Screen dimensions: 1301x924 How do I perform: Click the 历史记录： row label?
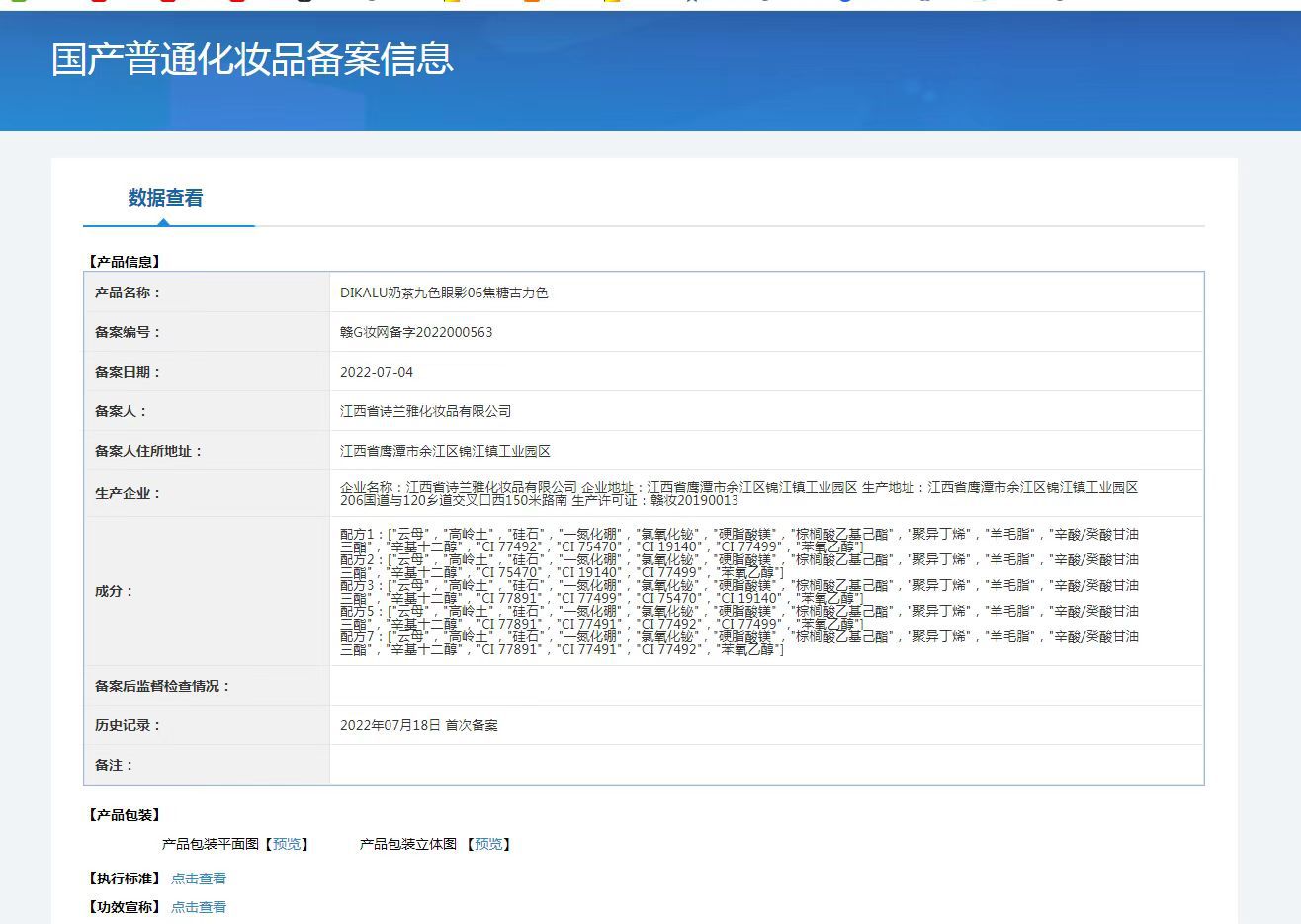click(x=128, y=725)
